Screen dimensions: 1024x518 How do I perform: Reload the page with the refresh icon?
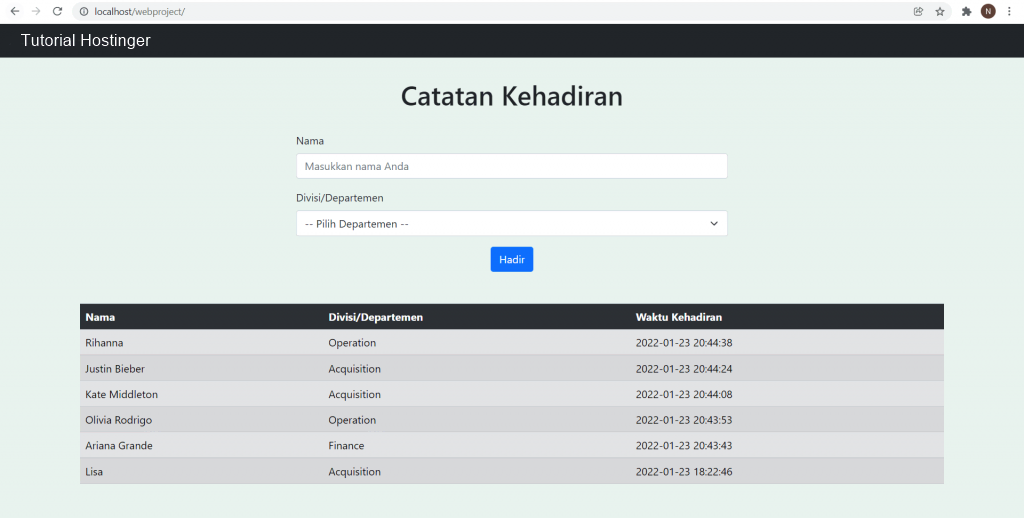click(x=58, y=11)
